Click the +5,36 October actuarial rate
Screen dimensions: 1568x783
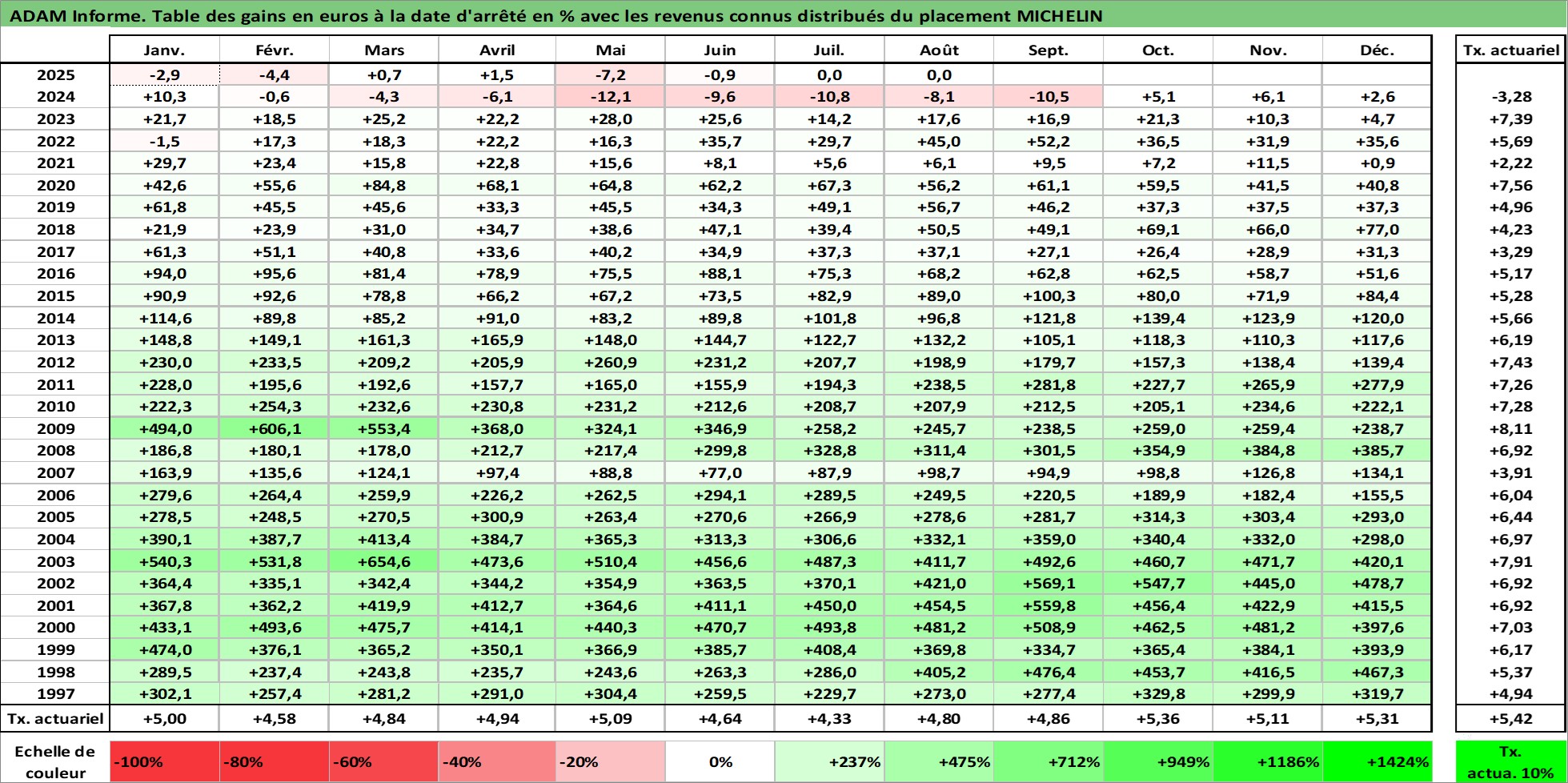[x=1158, y=718]
